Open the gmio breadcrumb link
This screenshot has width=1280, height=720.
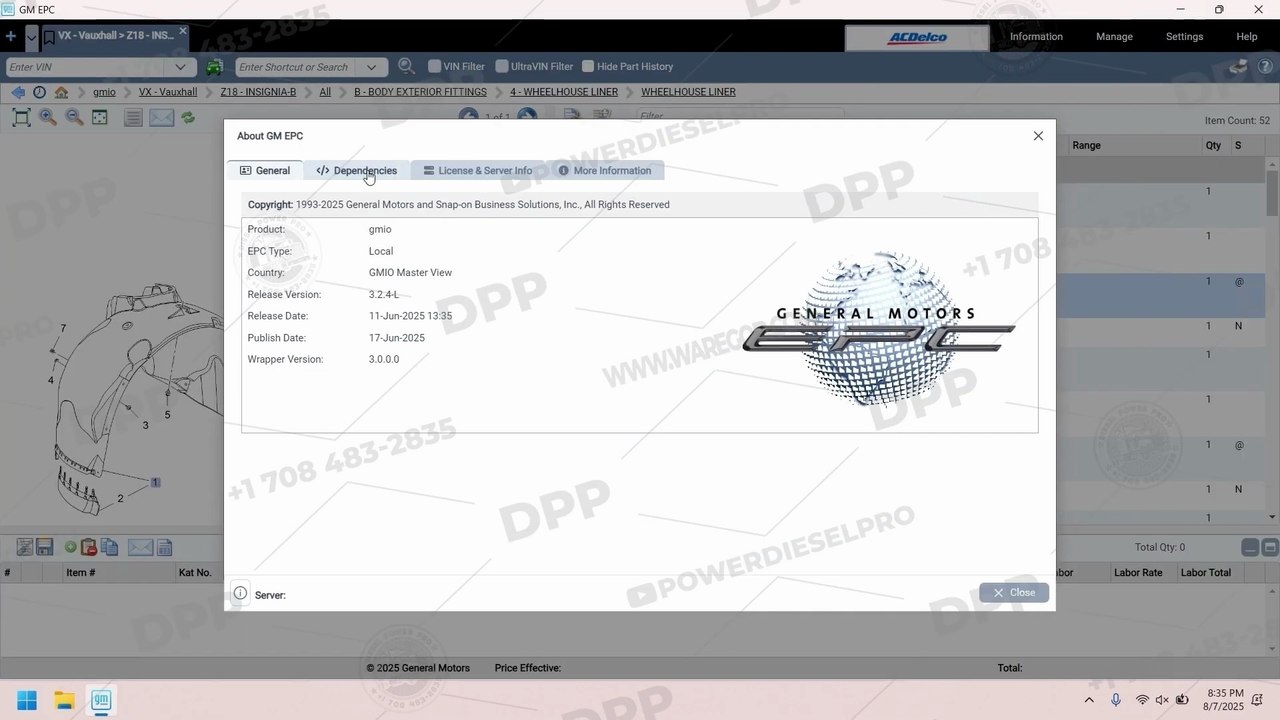(x=104, y=92)
